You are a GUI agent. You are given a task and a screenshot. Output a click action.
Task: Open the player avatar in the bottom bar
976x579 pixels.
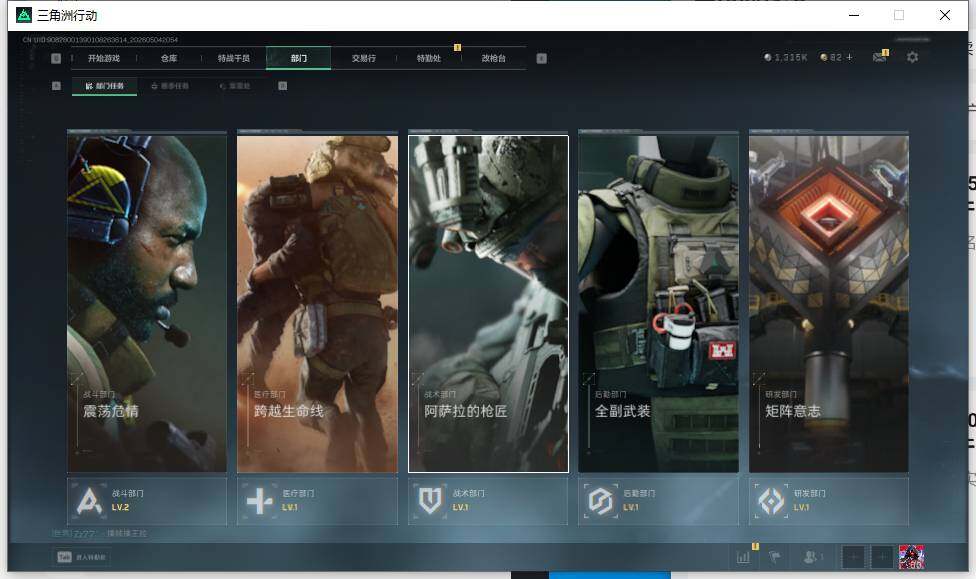[x=911, y=557]
